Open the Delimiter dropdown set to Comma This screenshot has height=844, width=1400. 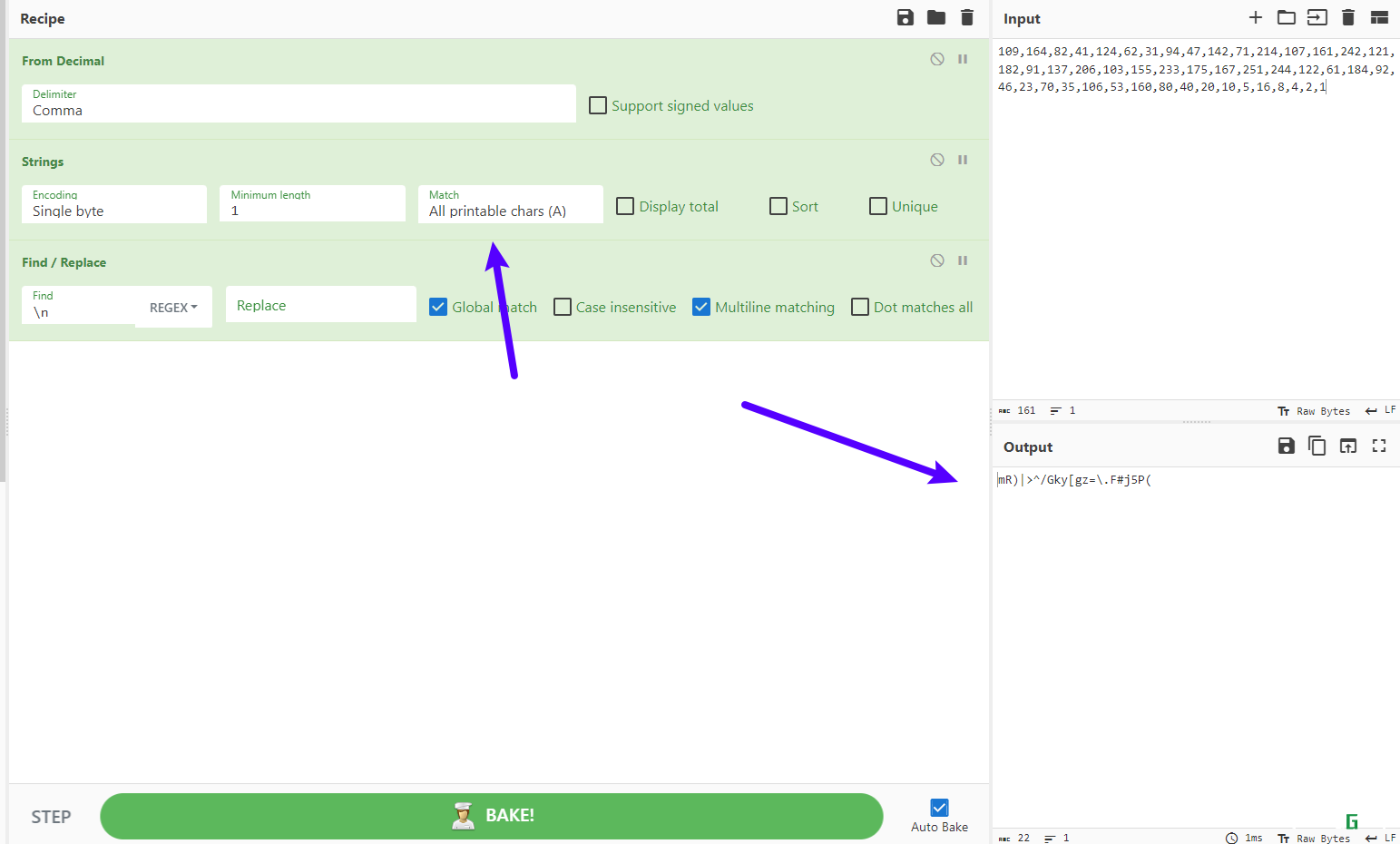click(x=299, y=103)
